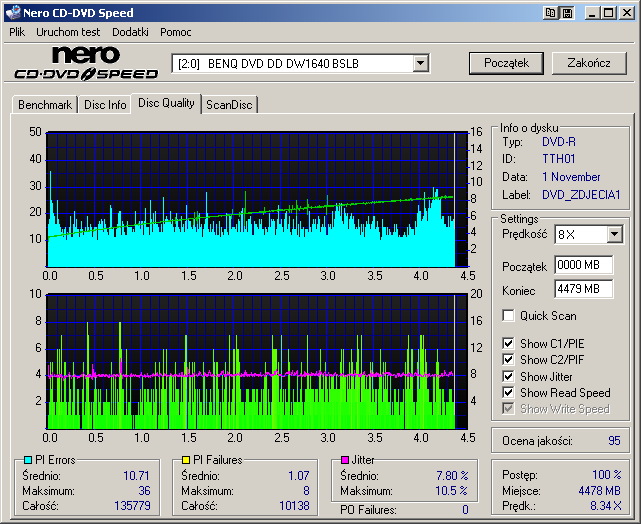Open the BENQ DVD drive selection dropdown
Image resolution: width=641 pixels, height=524 pixels.
420,63
